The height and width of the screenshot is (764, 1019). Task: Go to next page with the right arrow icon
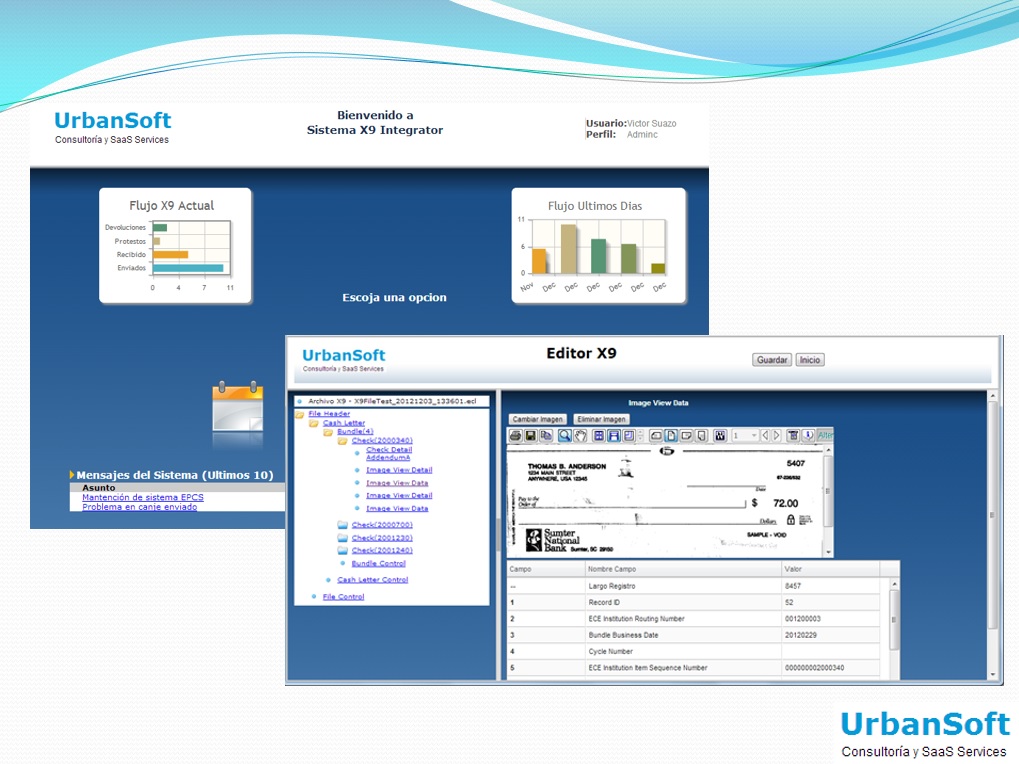[776, 437]
